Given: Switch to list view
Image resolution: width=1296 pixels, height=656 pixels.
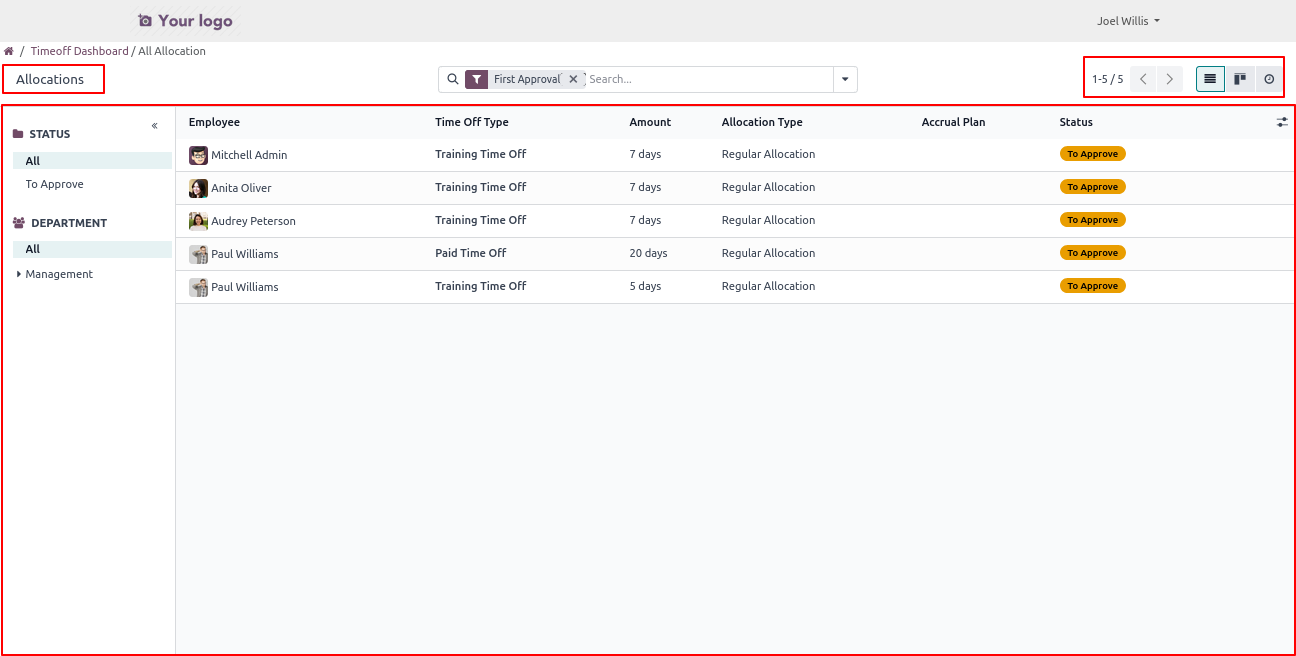Looking at the screenshot, I should (x=1210, y=79).
